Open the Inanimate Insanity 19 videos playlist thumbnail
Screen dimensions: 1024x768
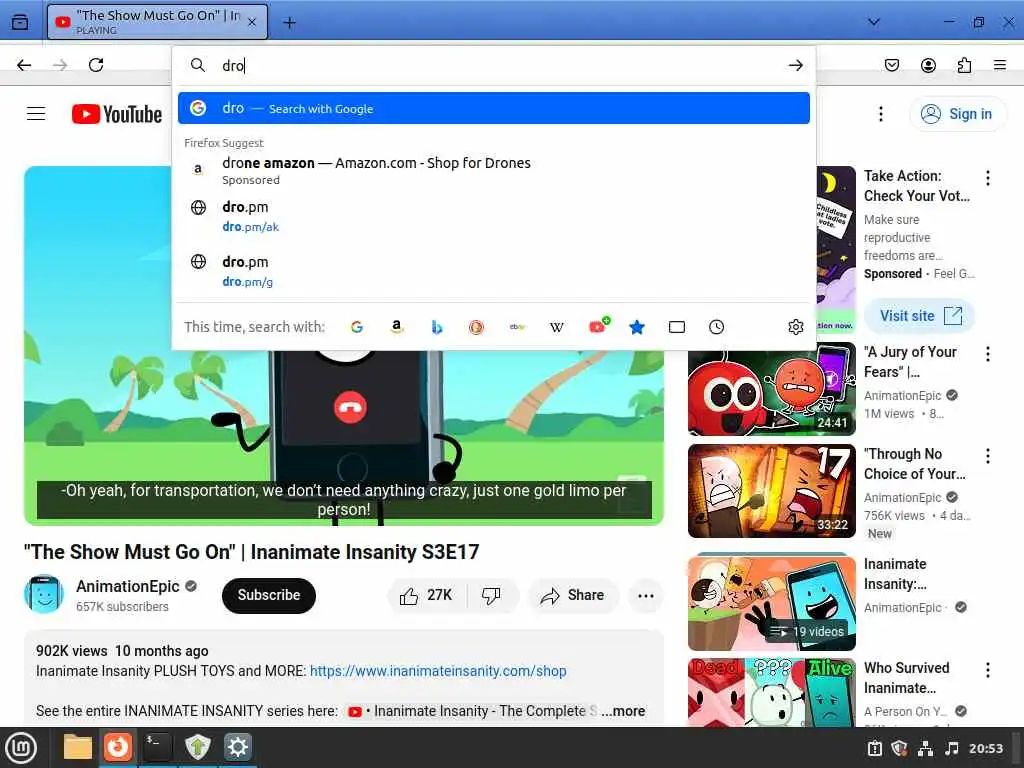pyautogui.click(x=771, y=602)
